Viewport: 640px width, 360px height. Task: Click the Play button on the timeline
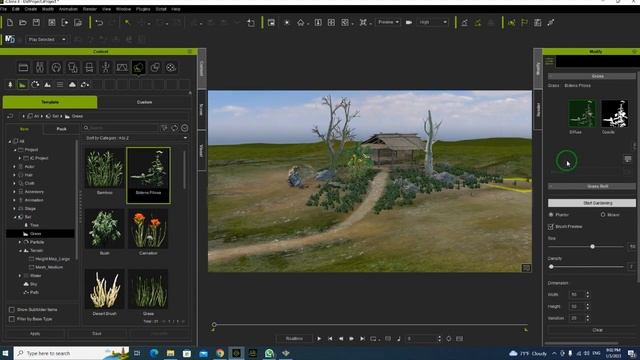tap(319, 339)
